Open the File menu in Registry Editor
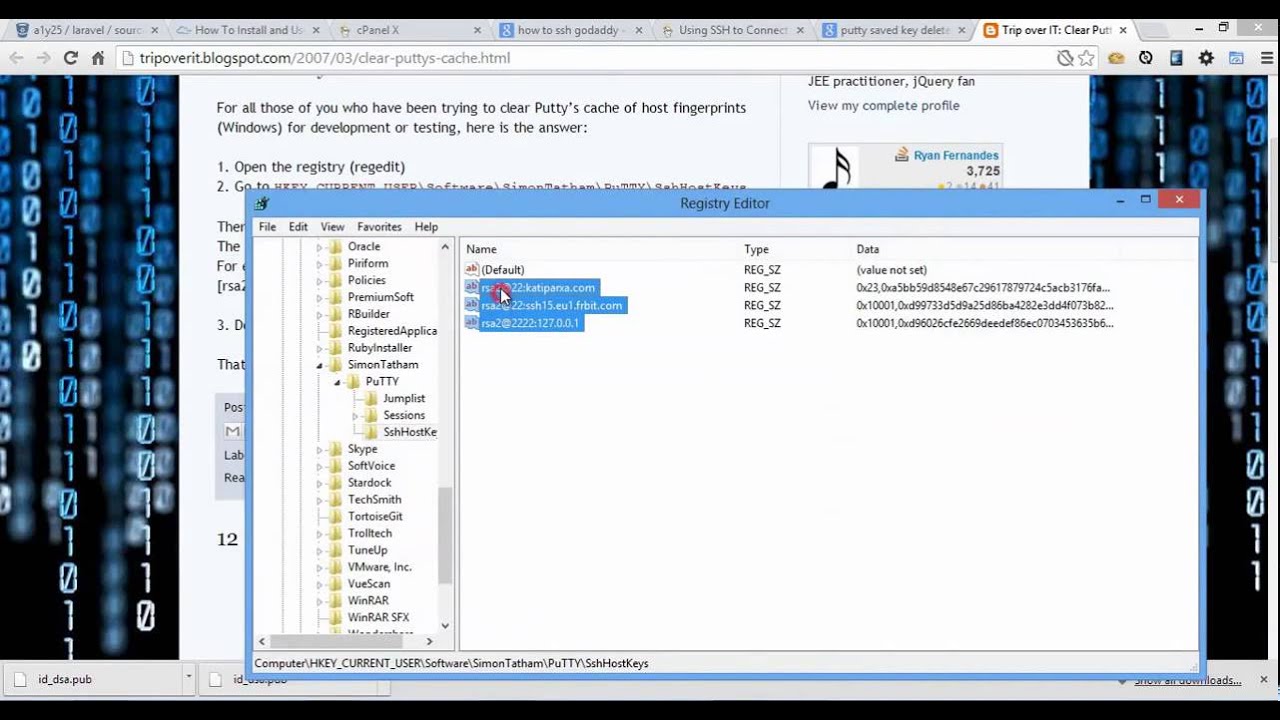 267,227
